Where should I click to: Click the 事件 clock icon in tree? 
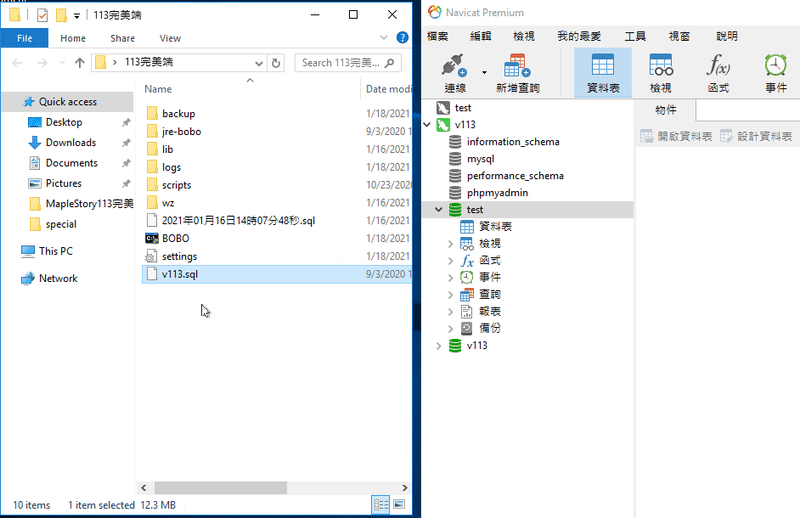click(x=466, y=278)
